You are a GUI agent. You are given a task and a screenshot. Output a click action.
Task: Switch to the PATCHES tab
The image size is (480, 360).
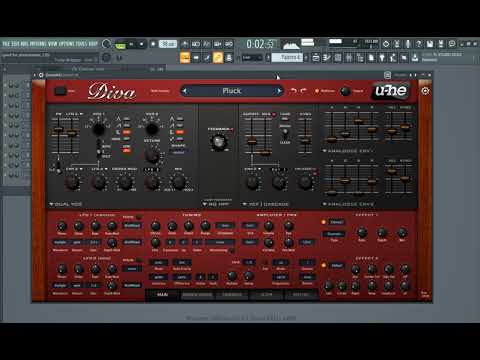(x=301, y=295)
